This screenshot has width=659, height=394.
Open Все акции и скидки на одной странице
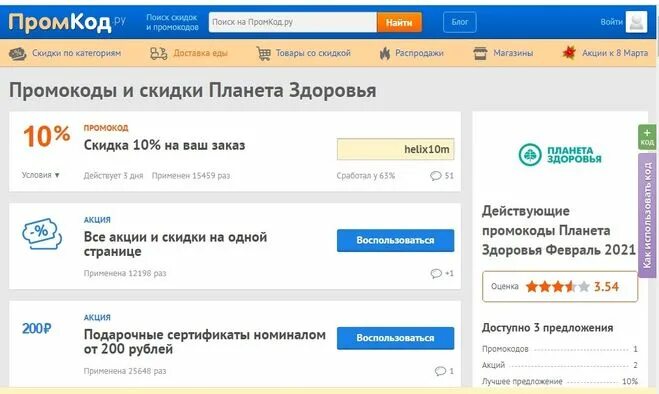point(175,244)
